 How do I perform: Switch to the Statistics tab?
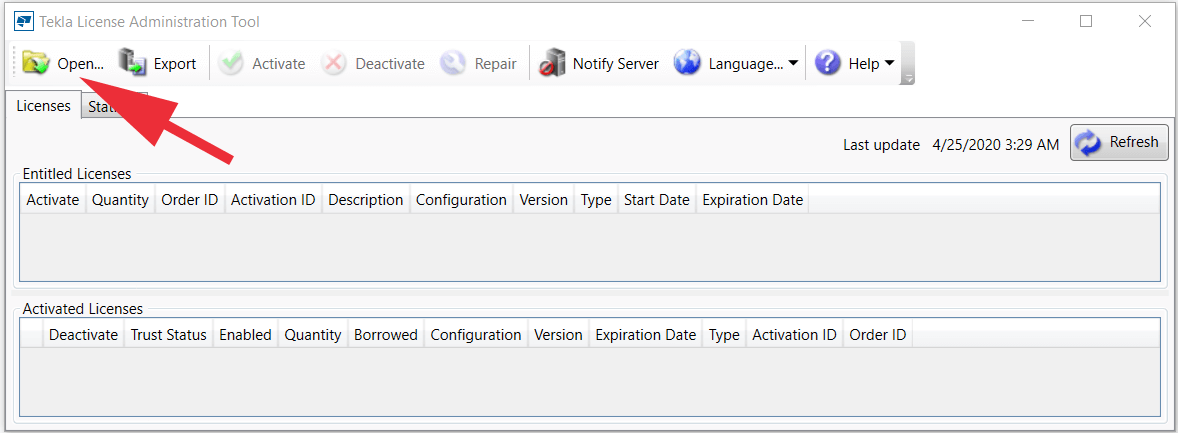(114, 107)
